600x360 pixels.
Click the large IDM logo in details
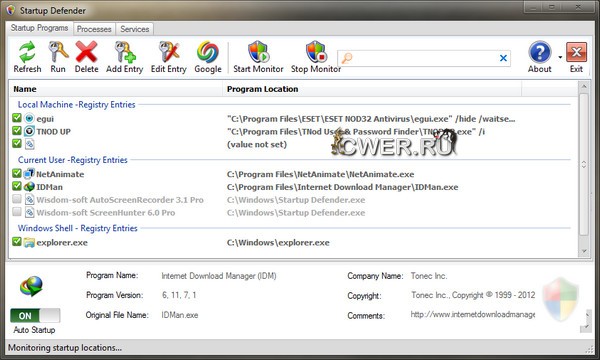coord(31,286)
